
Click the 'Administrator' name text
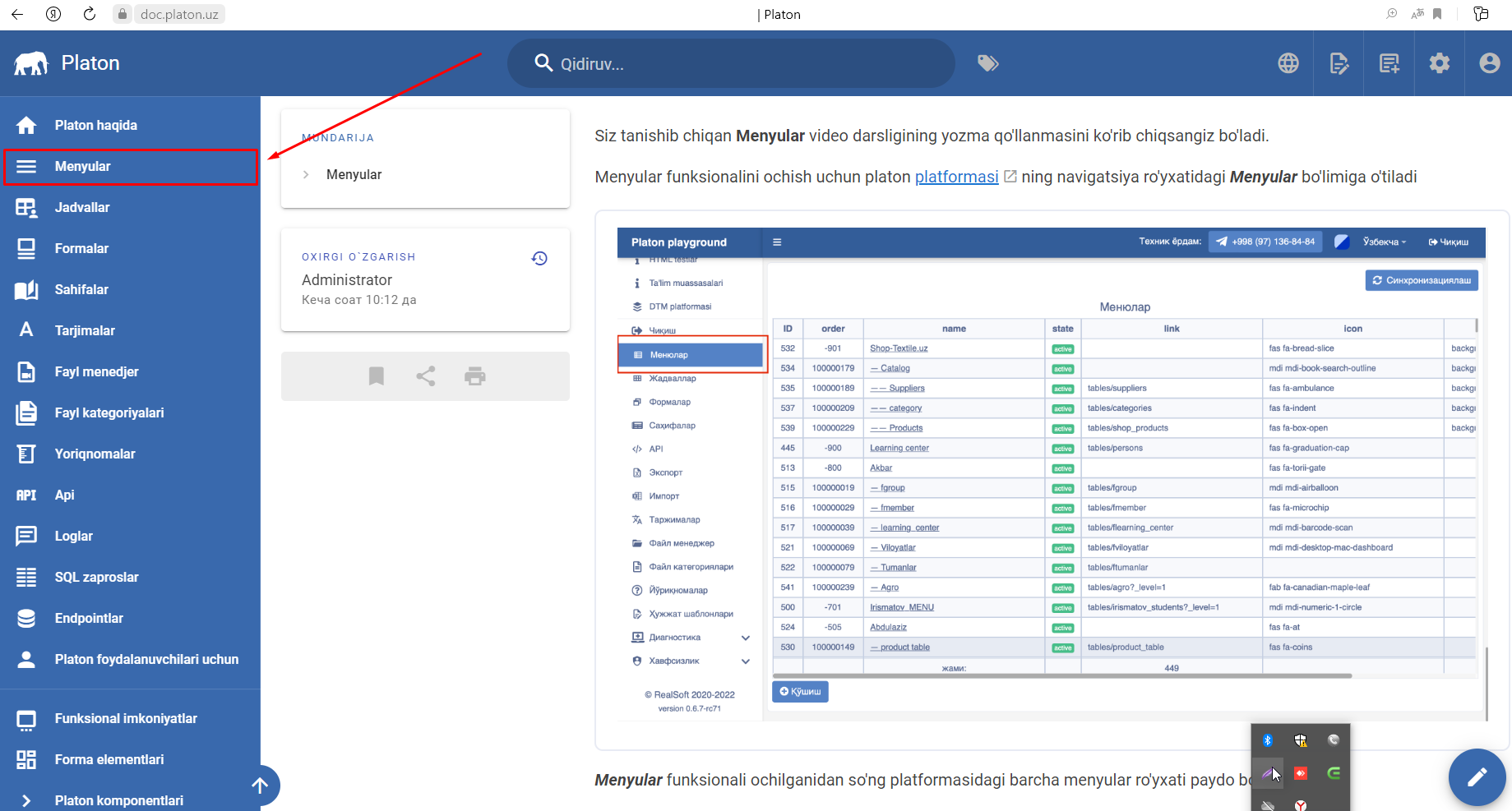pyautogui.click(x=347, y=280)
